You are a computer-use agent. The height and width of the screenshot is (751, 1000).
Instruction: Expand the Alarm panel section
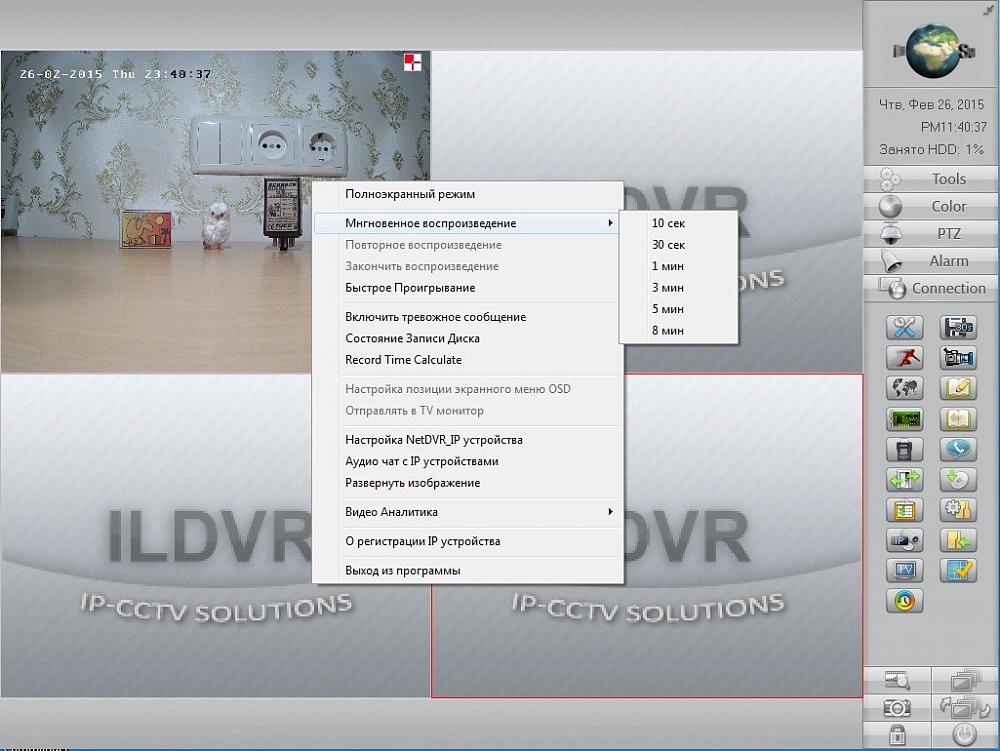931,261
